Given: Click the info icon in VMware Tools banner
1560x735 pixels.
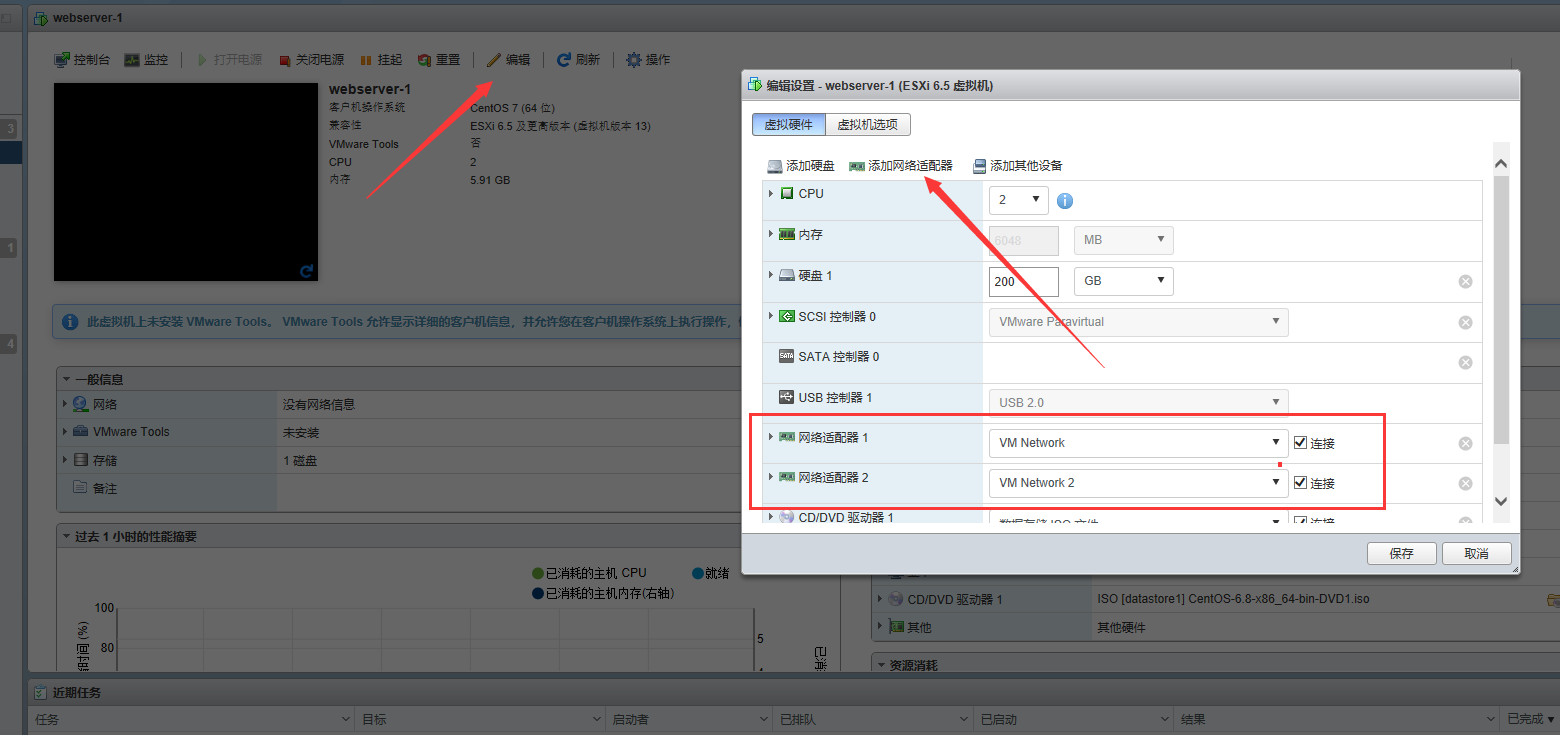Looking at the screenshot, I should point(70,323).
